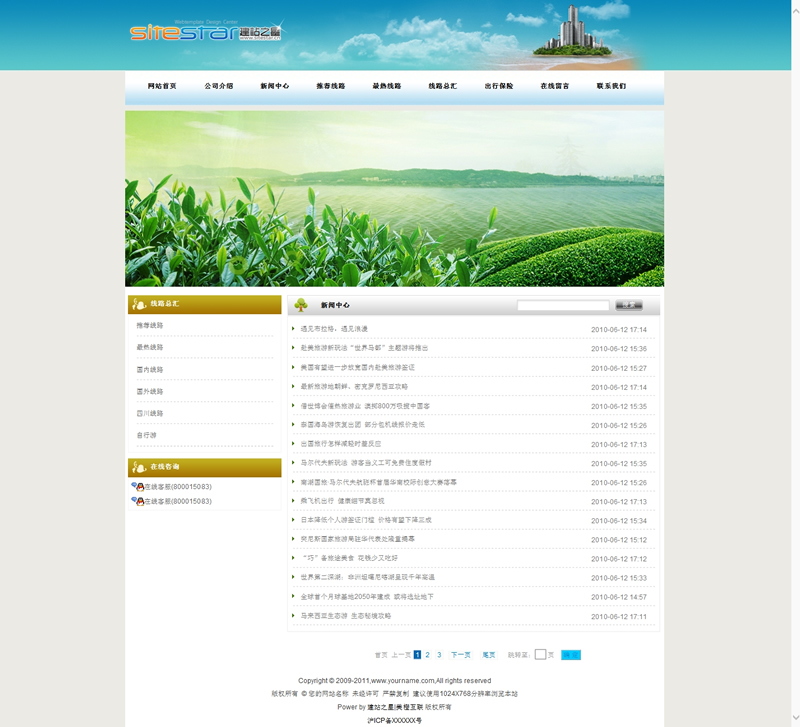The height and width of the screenshot is (727, 800).
Task: Click the SiteStar logo in the header
Action: point(205,32)
